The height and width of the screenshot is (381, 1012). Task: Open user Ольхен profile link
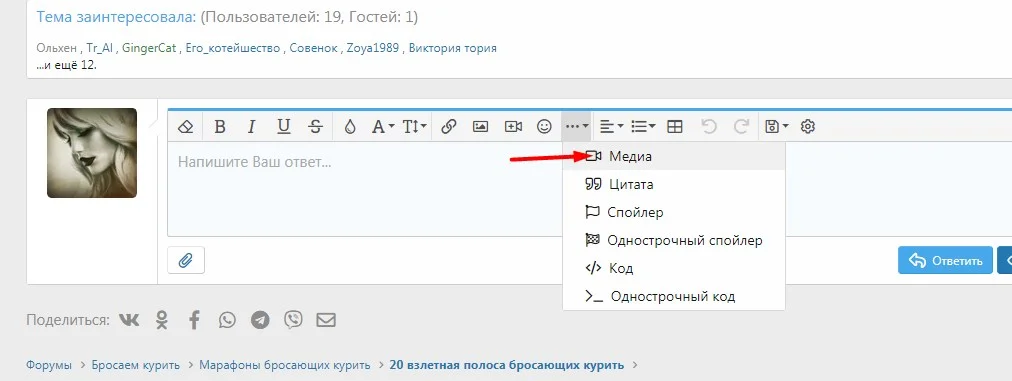click(57, 48)
